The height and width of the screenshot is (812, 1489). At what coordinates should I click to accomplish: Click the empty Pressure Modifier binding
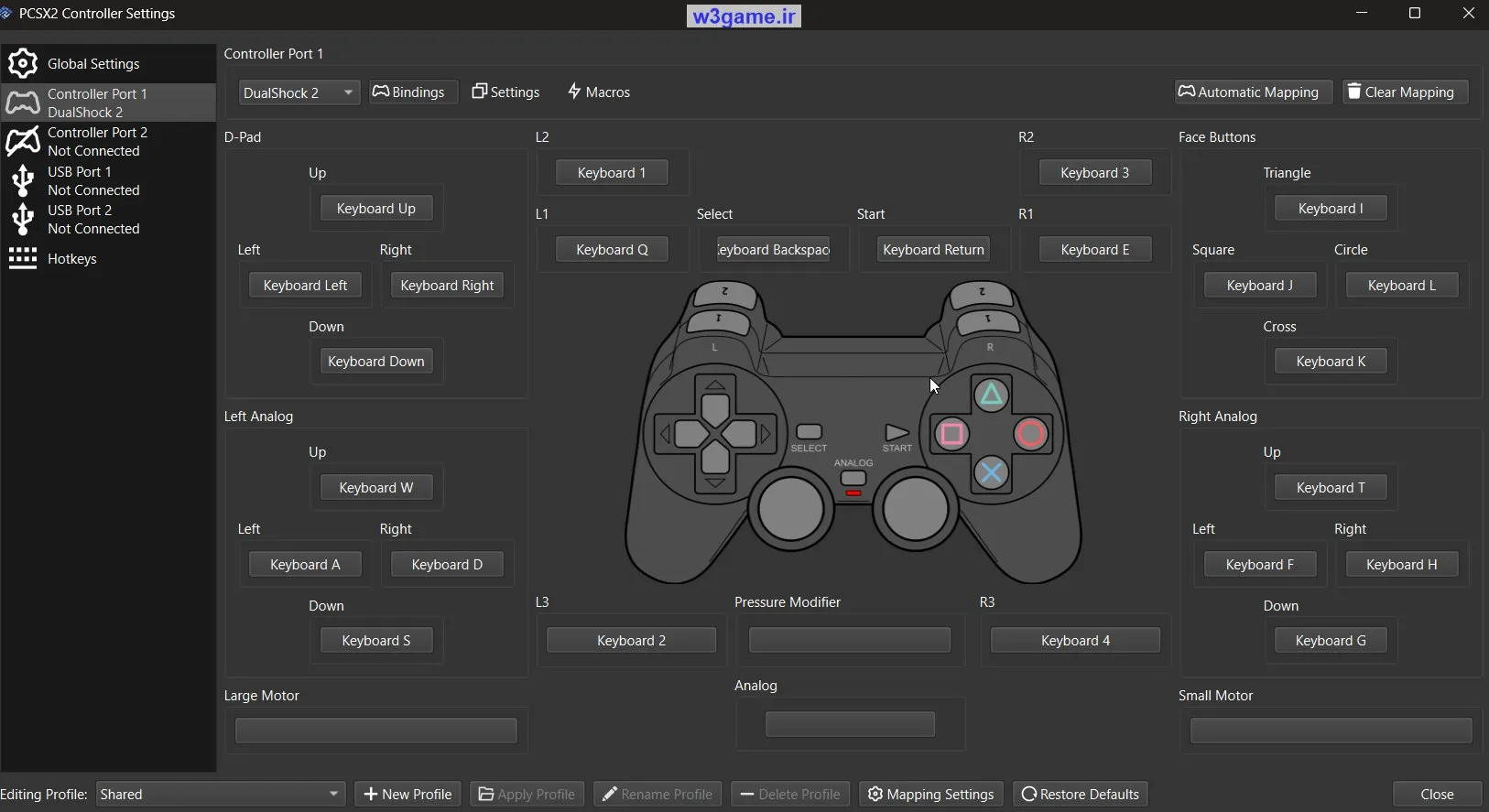pyautogui.click(x=850, y=640)
